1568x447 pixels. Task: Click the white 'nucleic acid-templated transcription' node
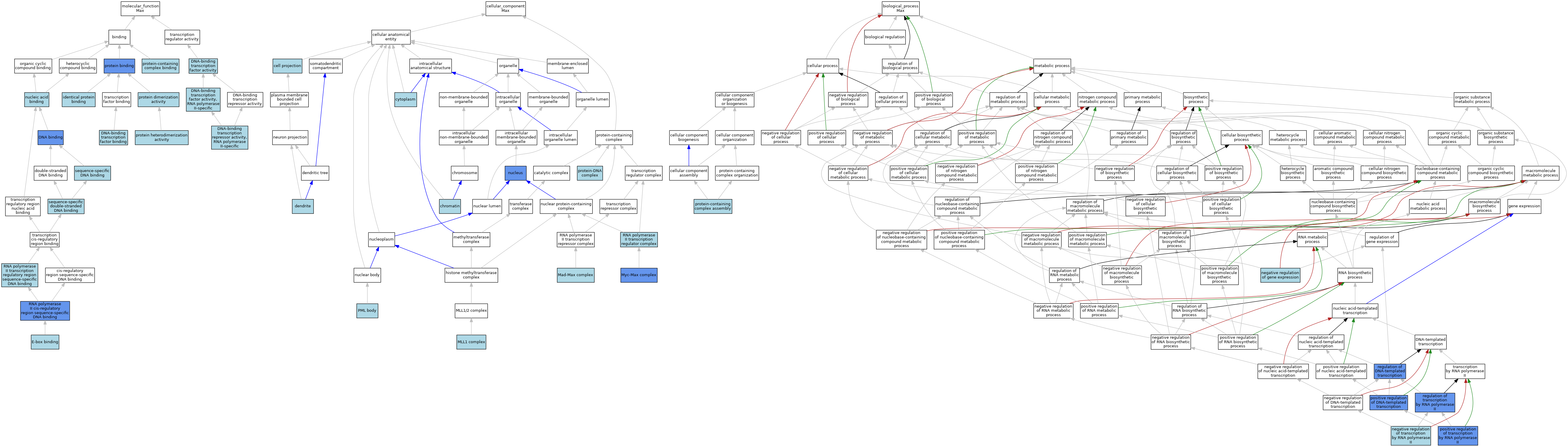[x=1355, y=311]
